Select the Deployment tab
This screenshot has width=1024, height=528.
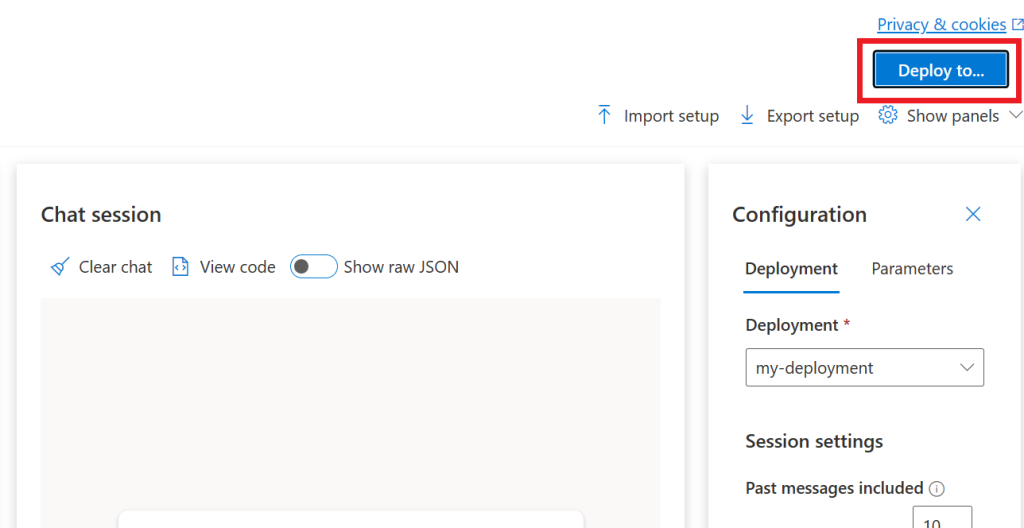tap(792, 269)
